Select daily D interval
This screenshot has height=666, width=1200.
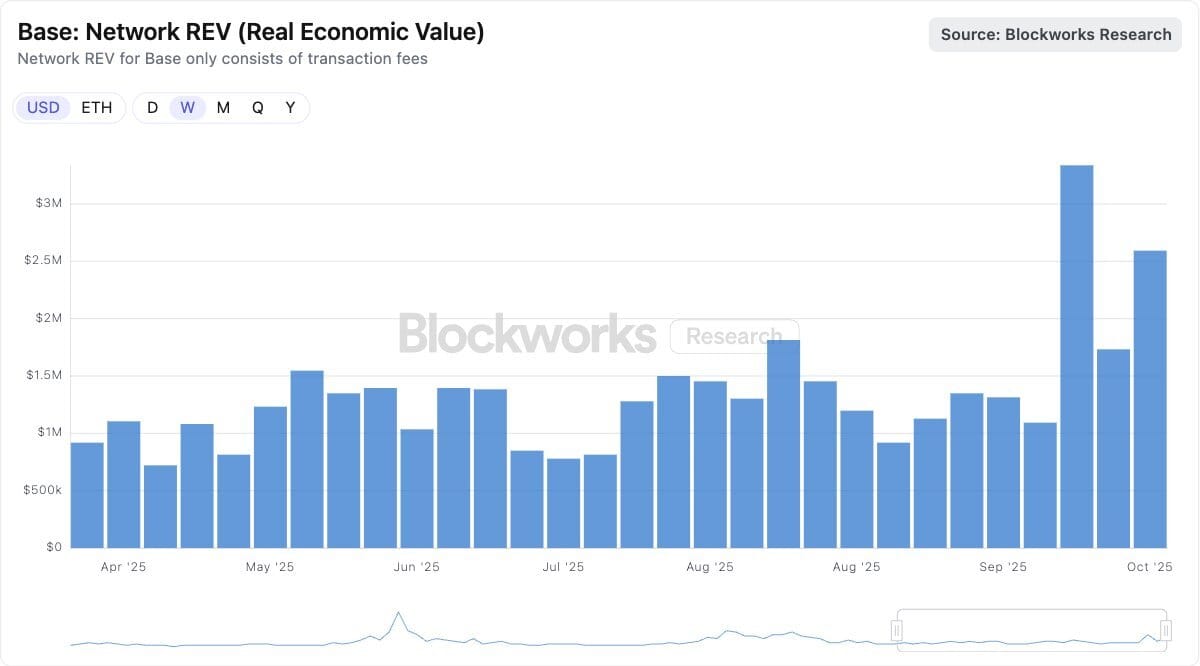pos(152,108)
